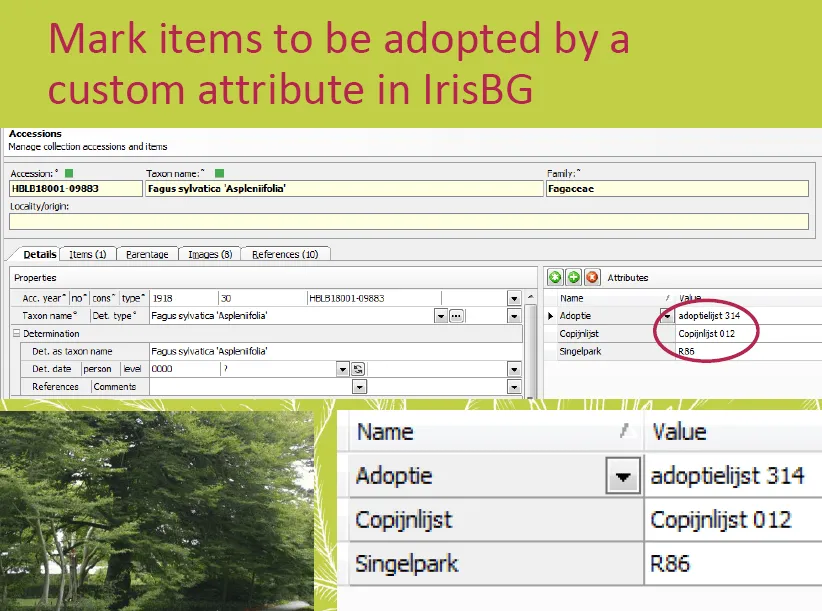
Task: Open the level dropdown at the Det. date row's end
Action: (x=514, y=369)
